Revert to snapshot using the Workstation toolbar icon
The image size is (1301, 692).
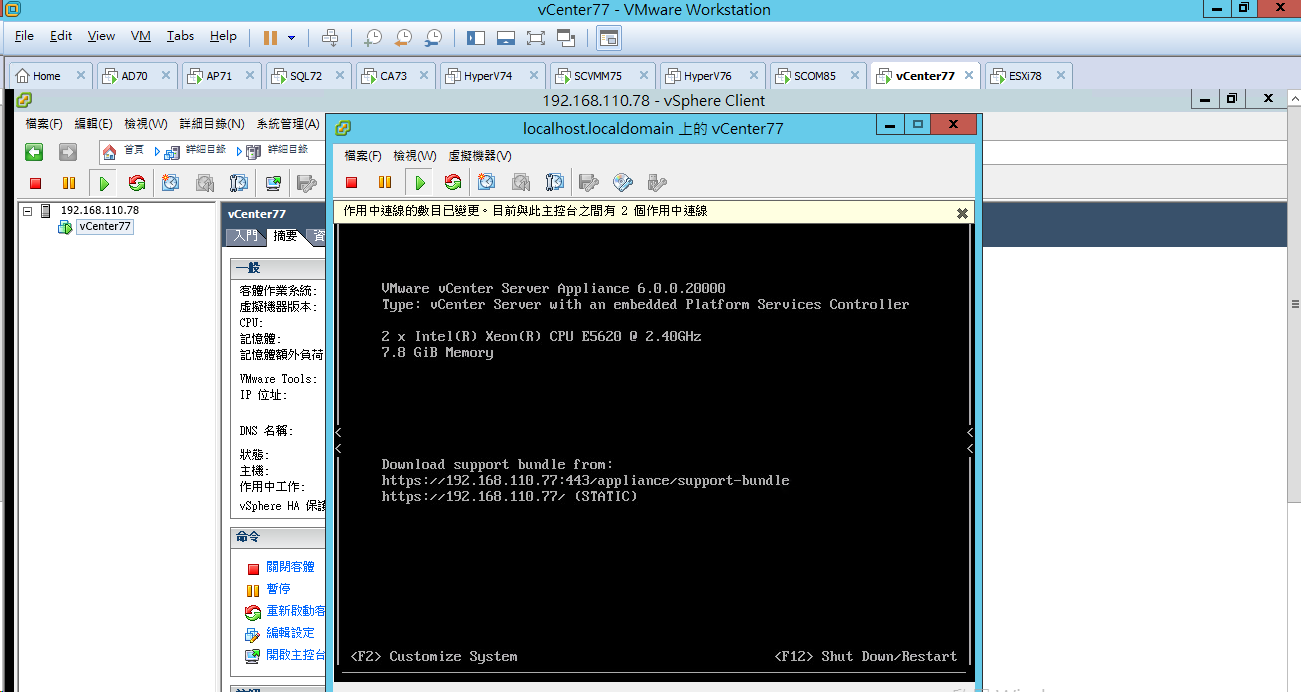click(403, 37)
